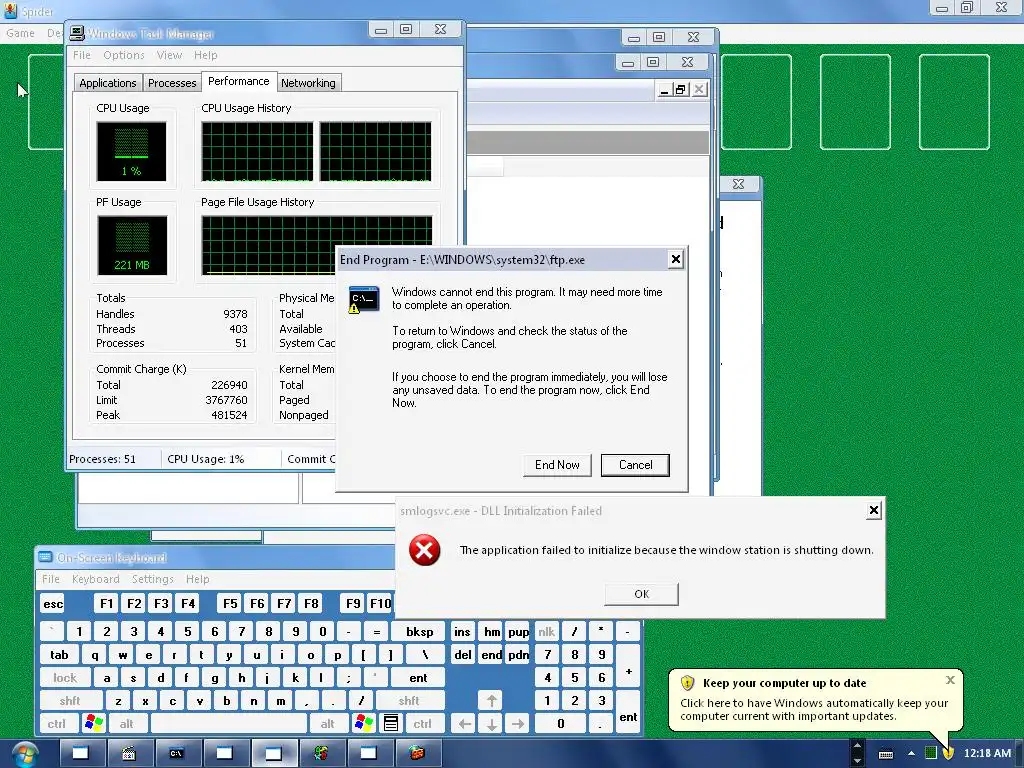Screen dimensions: 1024x768
Task: Click the PF Usage 221 MB gauge
Action: [x=132, y=245]
